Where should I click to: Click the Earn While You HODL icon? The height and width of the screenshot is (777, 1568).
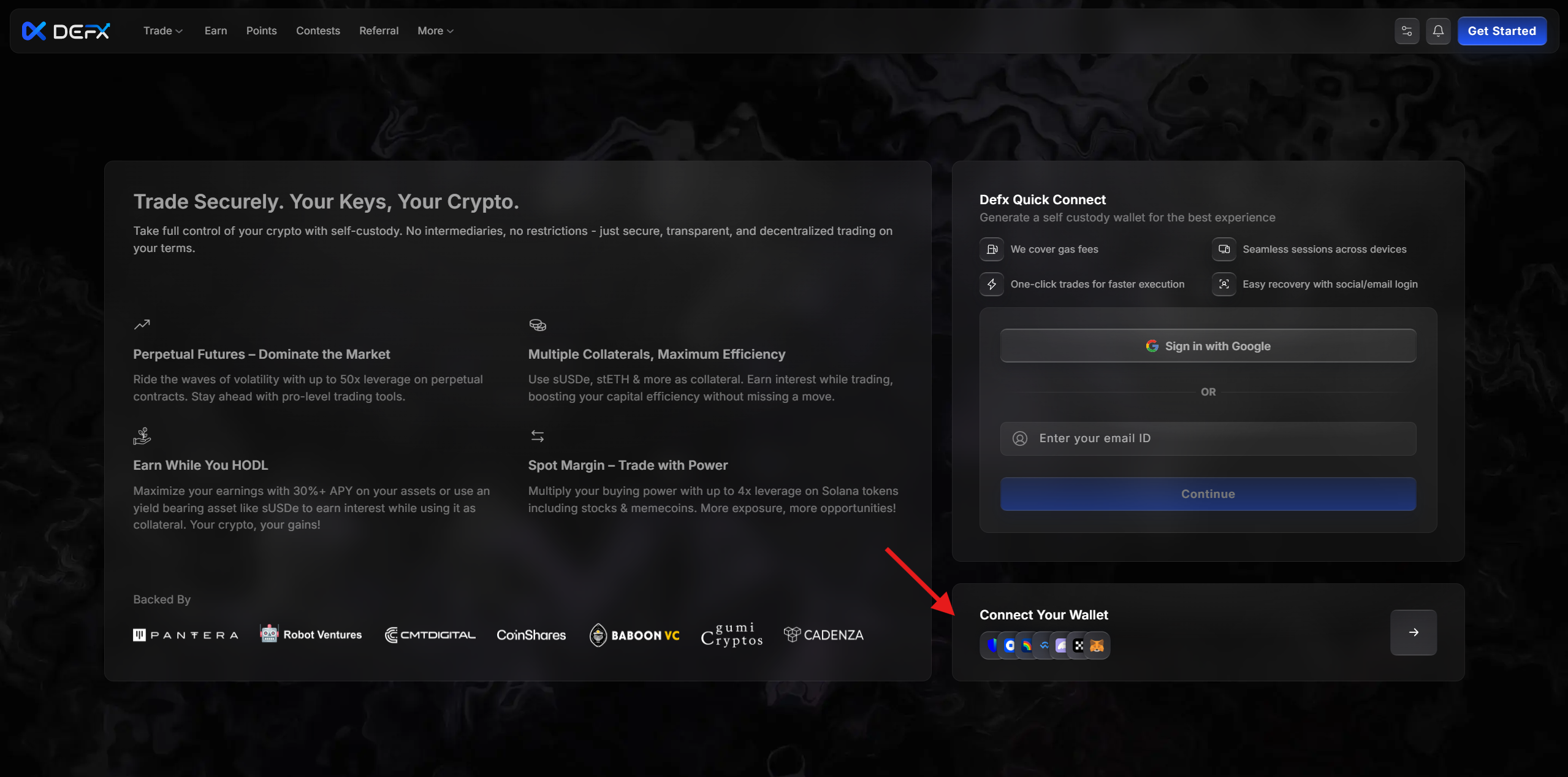coord(142,436)
